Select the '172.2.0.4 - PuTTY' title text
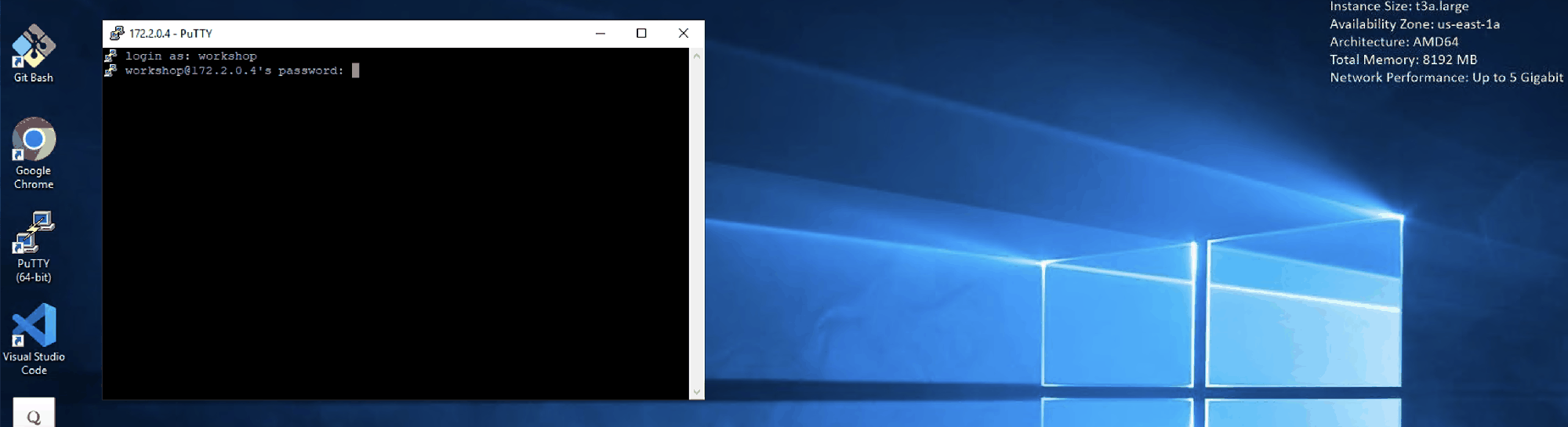 tap(171, 34)
